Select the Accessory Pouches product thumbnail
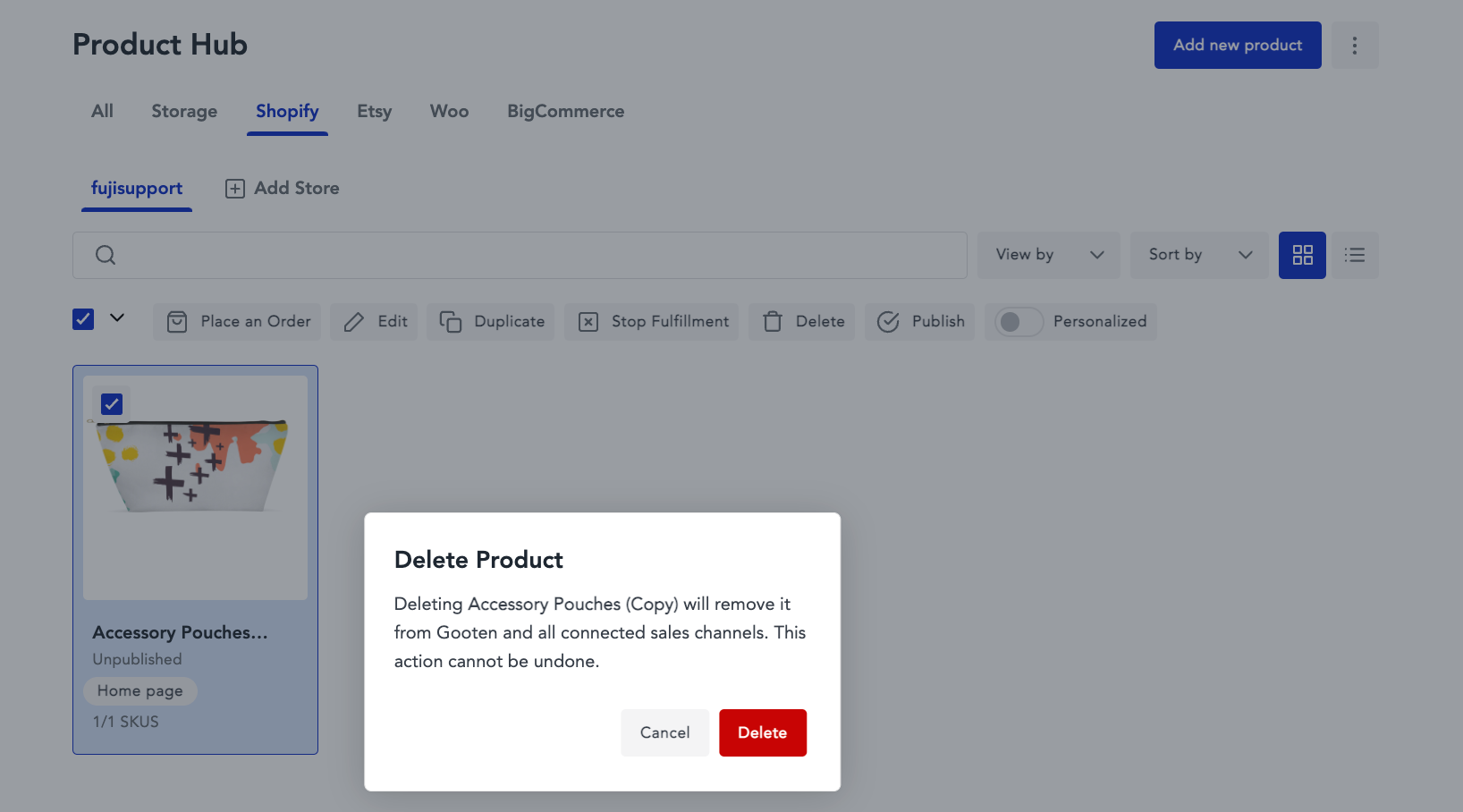Viewport: 1463px width, 812px height. (195, 488)
